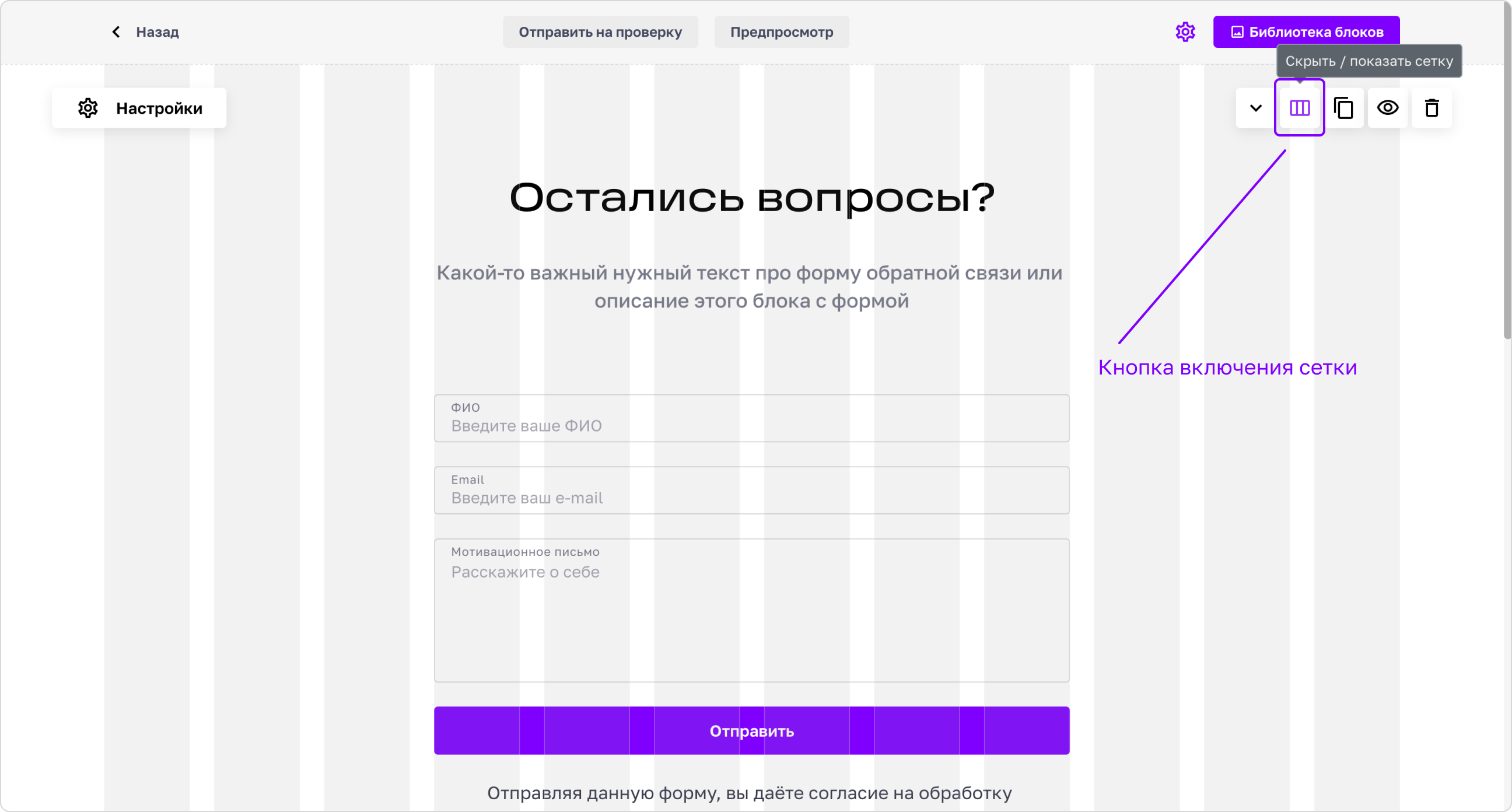
Task: Click Отправить на проверку button
Action: coord(600,32)
